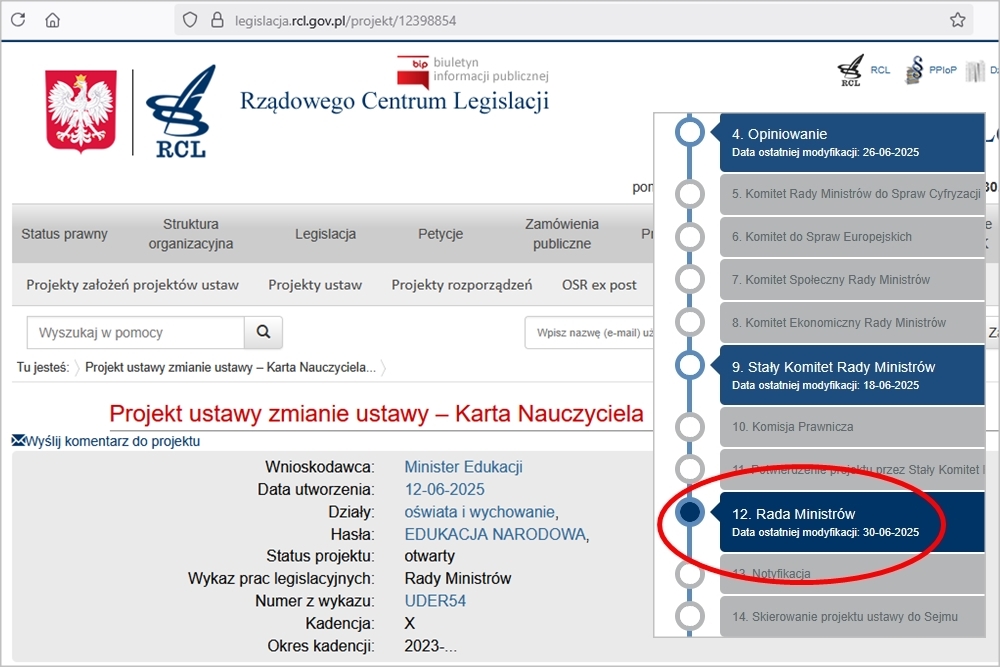Open tracking protection shield icon
1000x667 pixels.
click(189, 20)
